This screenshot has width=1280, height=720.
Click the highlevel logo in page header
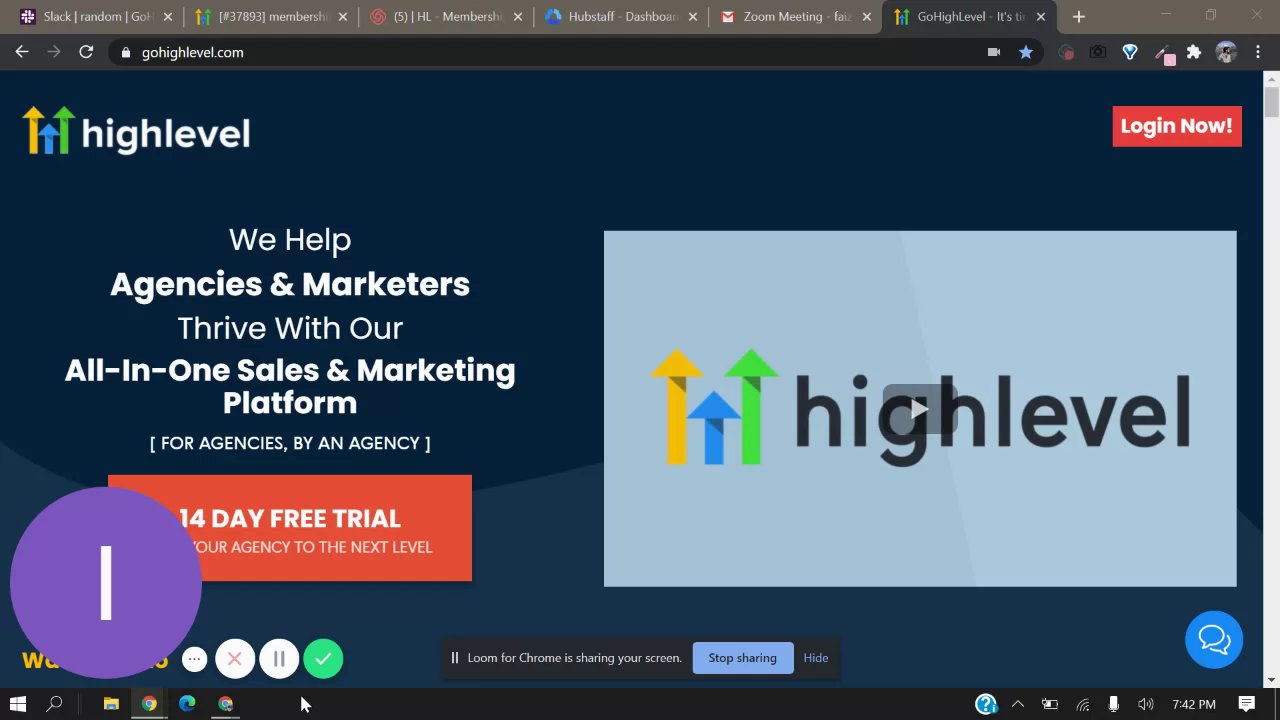point(136,131)
